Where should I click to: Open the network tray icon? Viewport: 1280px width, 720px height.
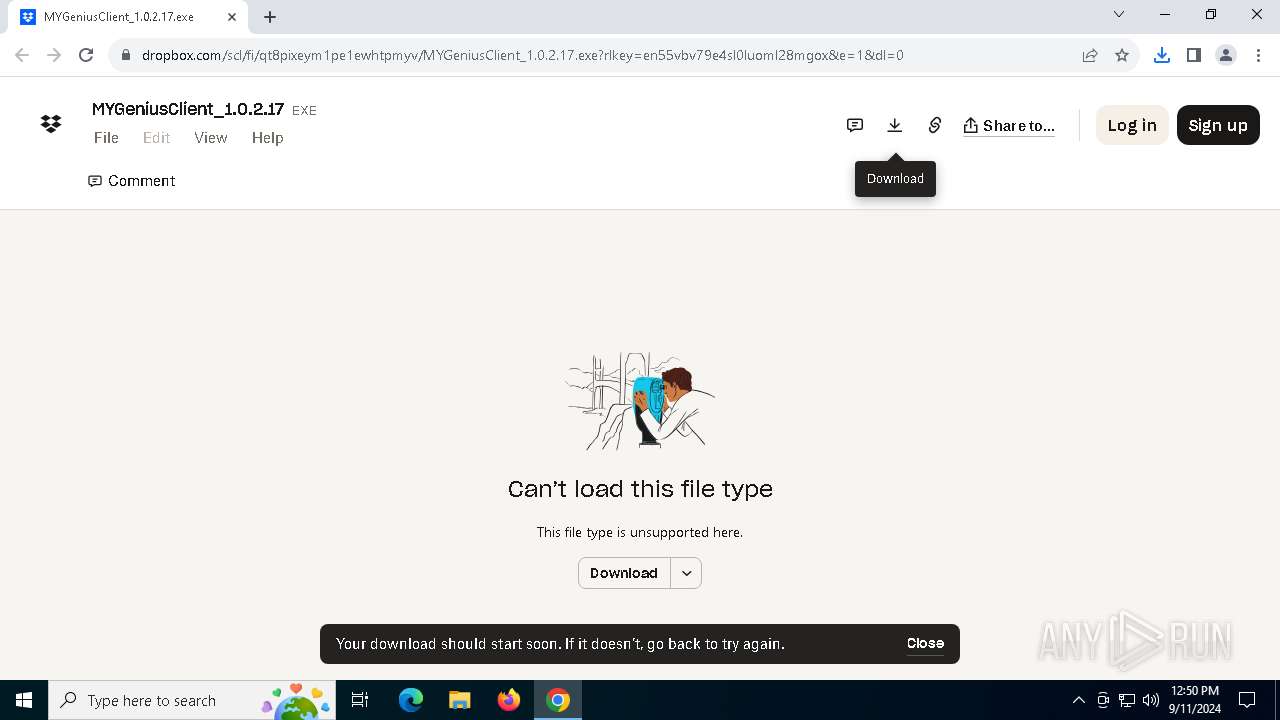(1127, 700)
